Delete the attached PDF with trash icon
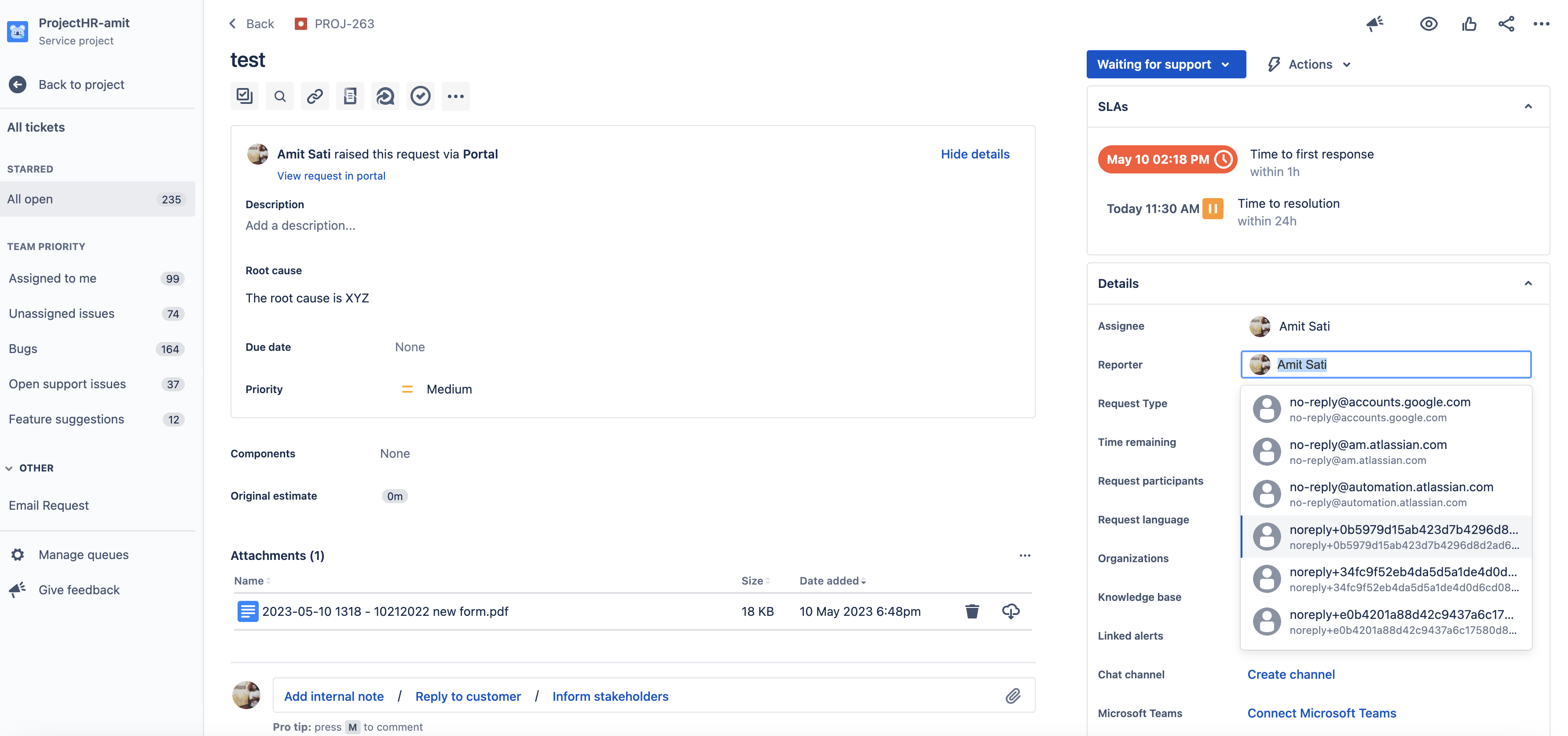Image resolution: width=1568 pixels, height=736 pixels. [x=971, y=611]
